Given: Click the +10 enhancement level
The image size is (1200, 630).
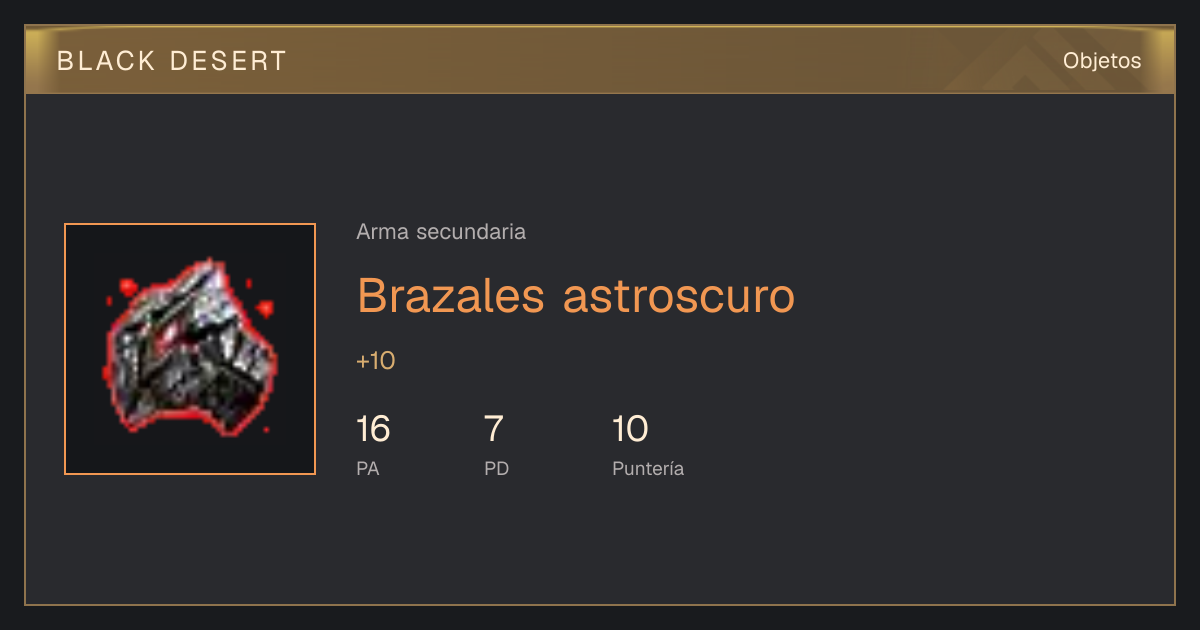Looking at the screenshot, I should (x=376, y=361).
